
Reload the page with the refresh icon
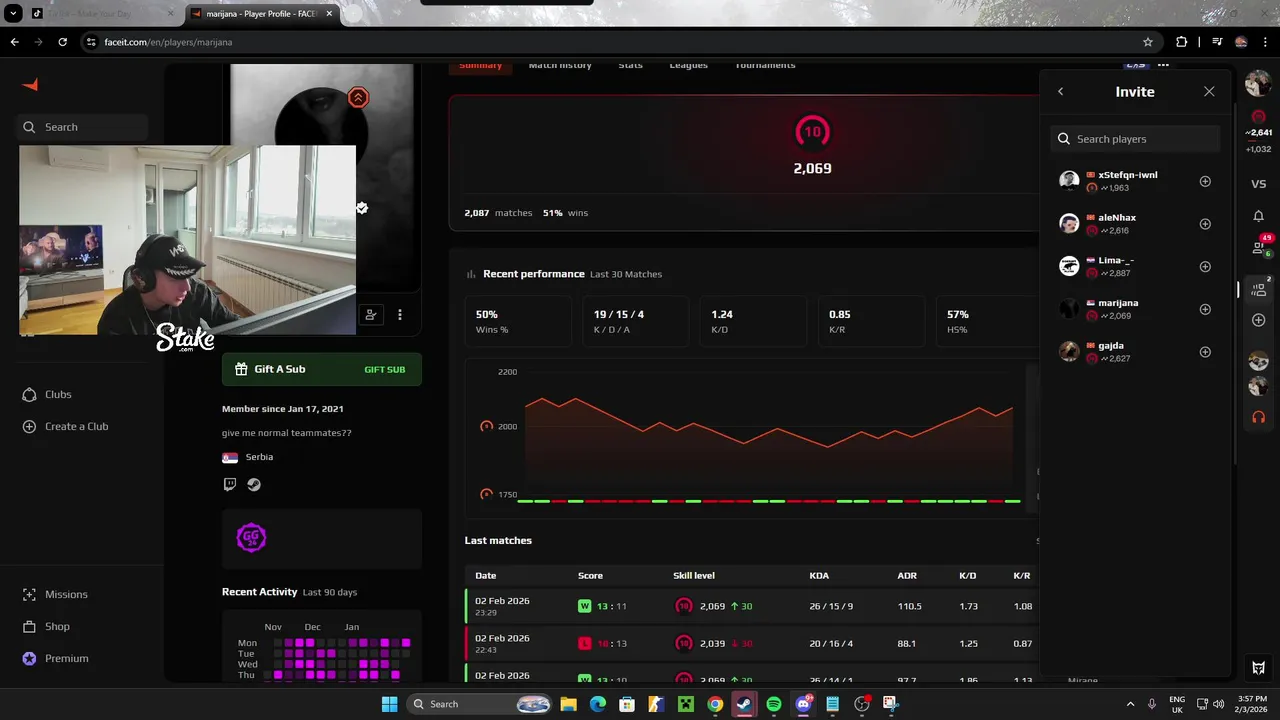tap(62, 42)
